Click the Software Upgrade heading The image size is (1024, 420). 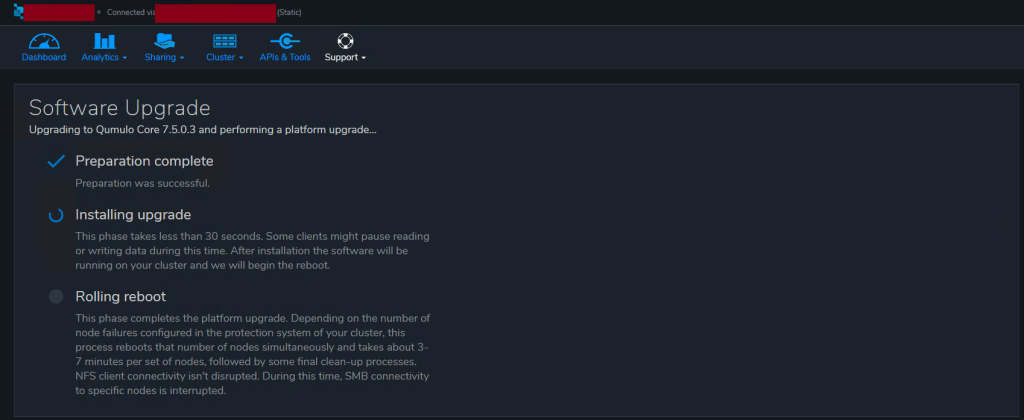(119, 107)
